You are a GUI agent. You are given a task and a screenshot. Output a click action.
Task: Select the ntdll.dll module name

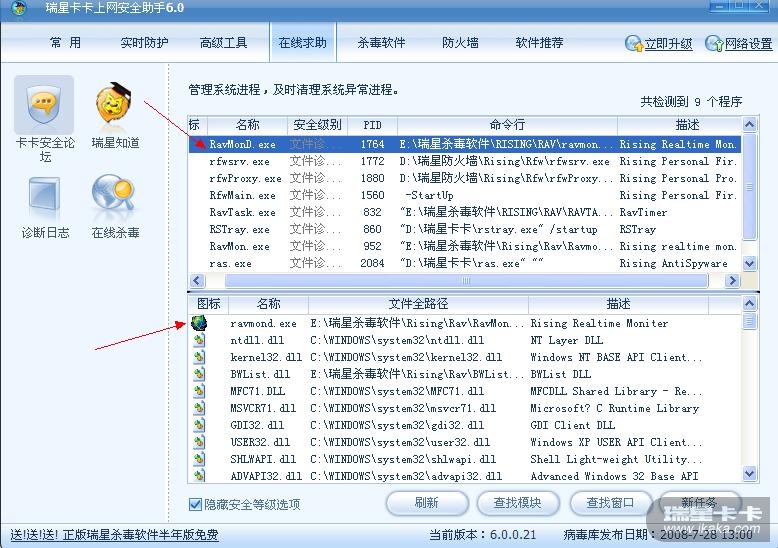tap(257, 341)
